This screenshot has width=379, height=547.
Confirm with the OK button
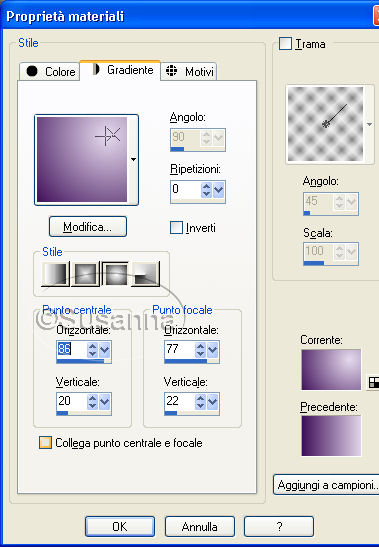(120, 526)
